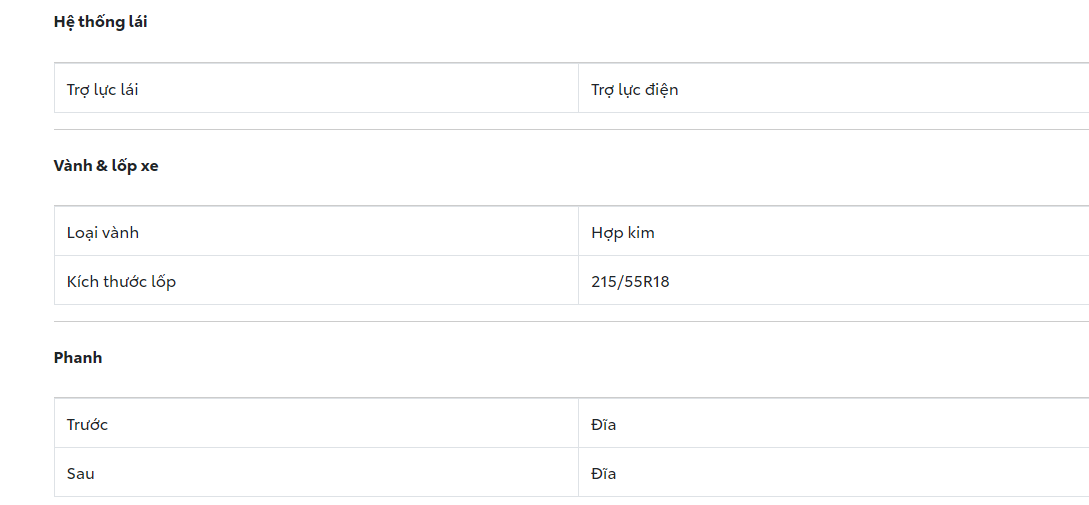Select the "Trước" brake row label
The height and width of the screenshot is (505, 1089).
pyautogui.click(x=87, y=425)
